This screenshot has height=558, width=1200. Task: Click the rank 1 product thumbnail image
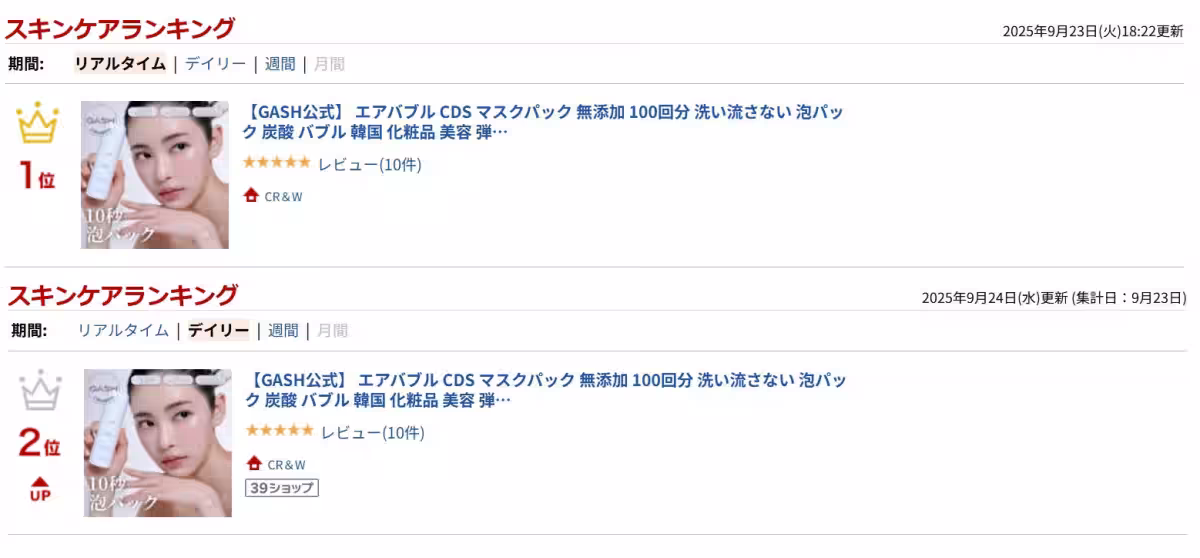pyautogui.click(x=155, y=174)
